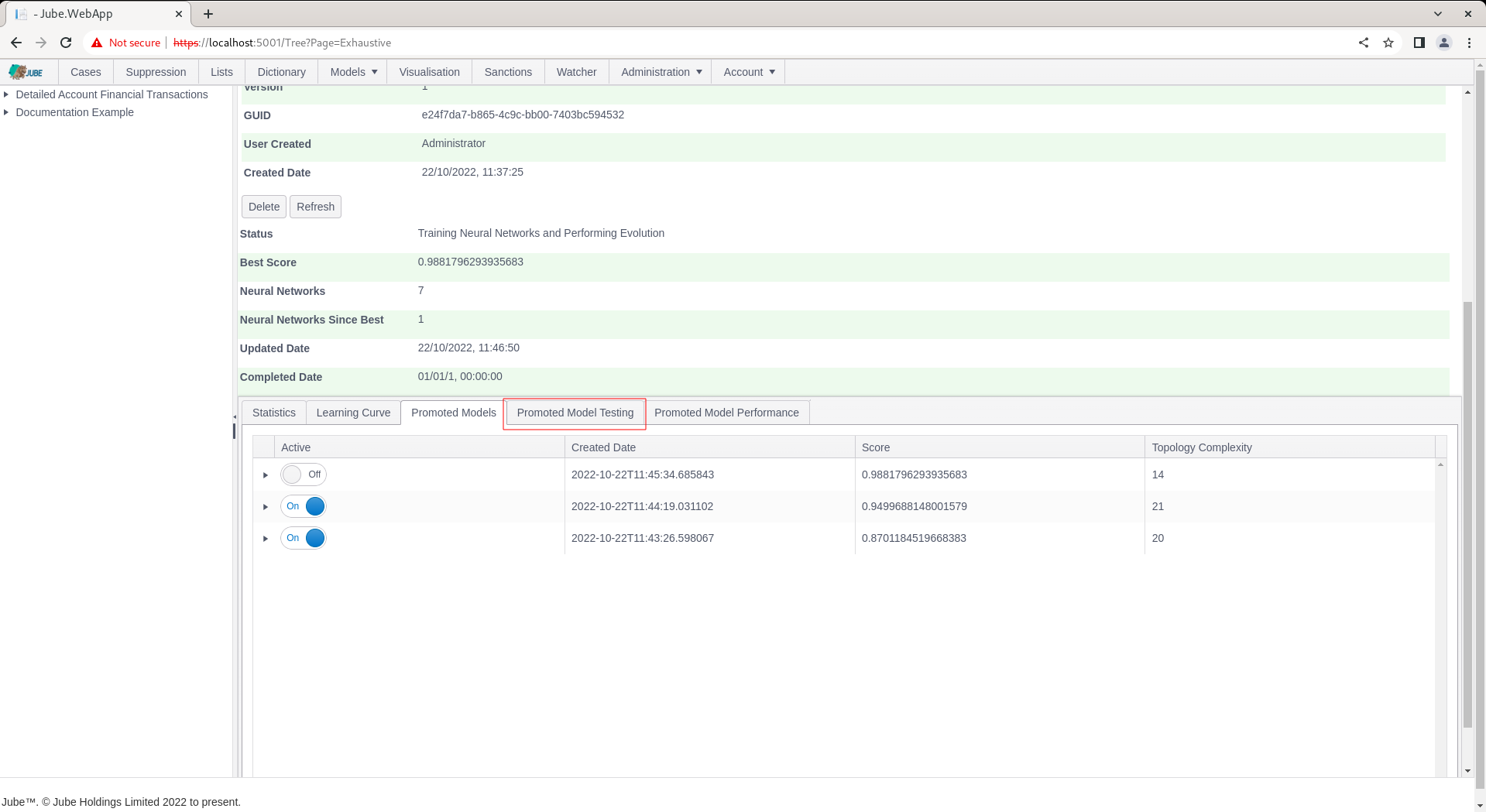Sort by Score column header

(1000, 447)
